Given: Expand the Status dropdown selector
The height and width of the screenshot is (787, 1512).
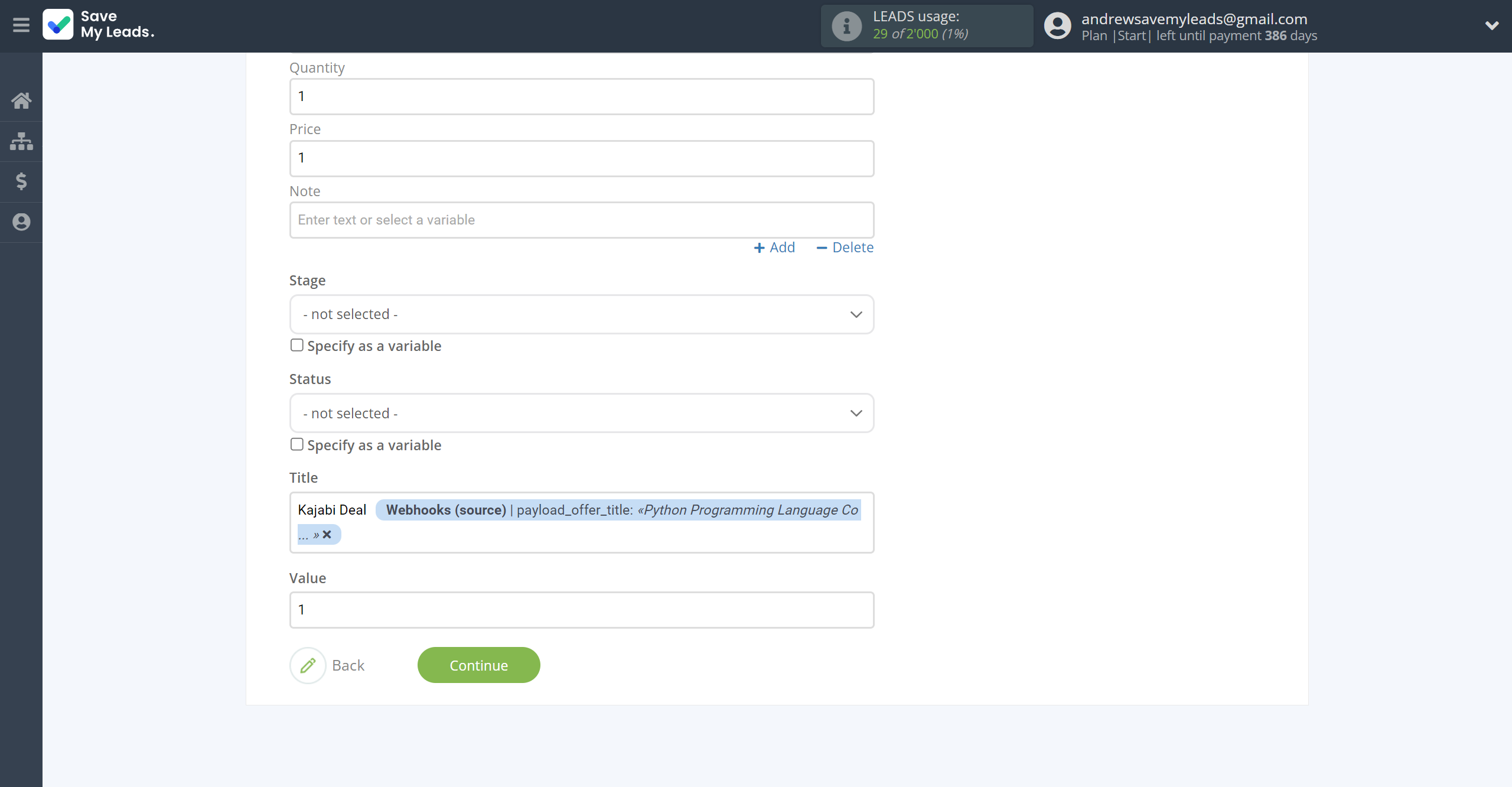Looking at the screenshot, I should coord(581,413).
